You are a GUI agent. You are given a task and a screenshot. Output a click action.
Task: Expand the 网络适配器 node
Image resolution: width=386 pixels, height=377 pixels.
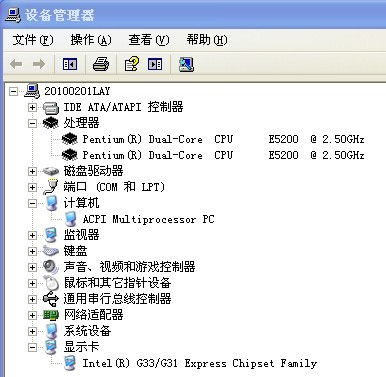(32, 315)
